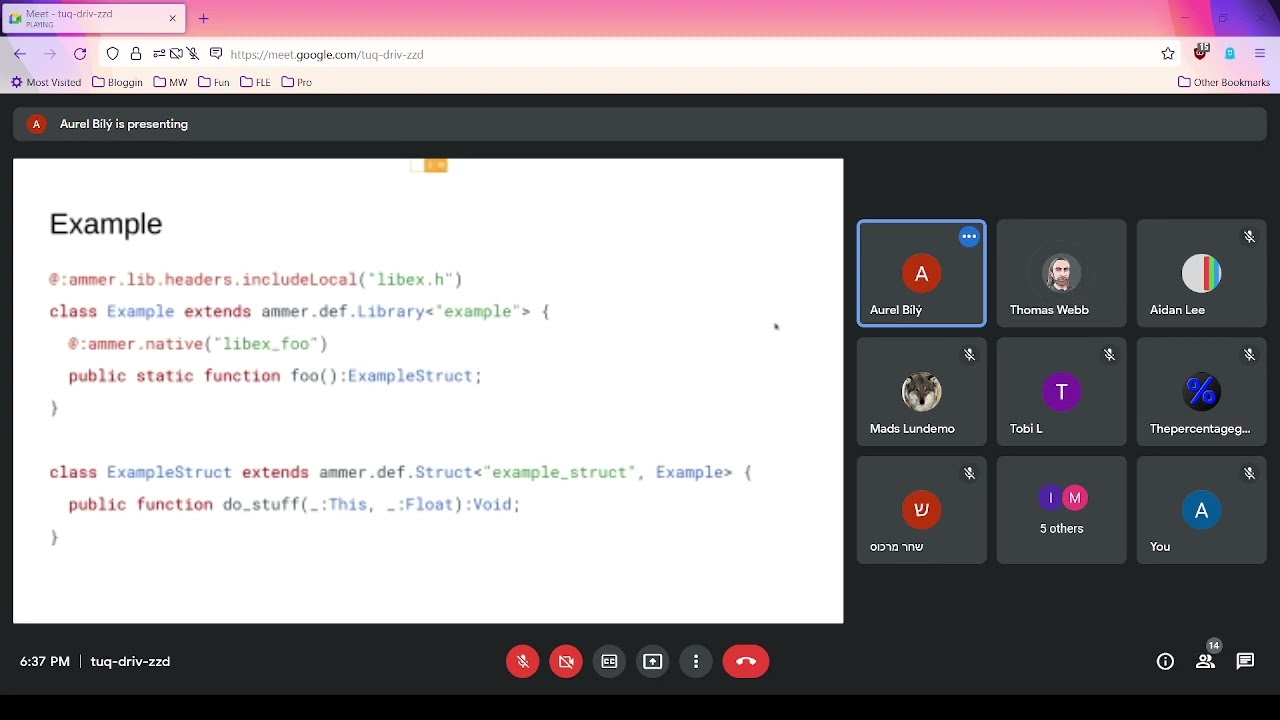Open the FLE bookmark folder
Viewport: 1280px width, 720px height.
pos(256,83)
